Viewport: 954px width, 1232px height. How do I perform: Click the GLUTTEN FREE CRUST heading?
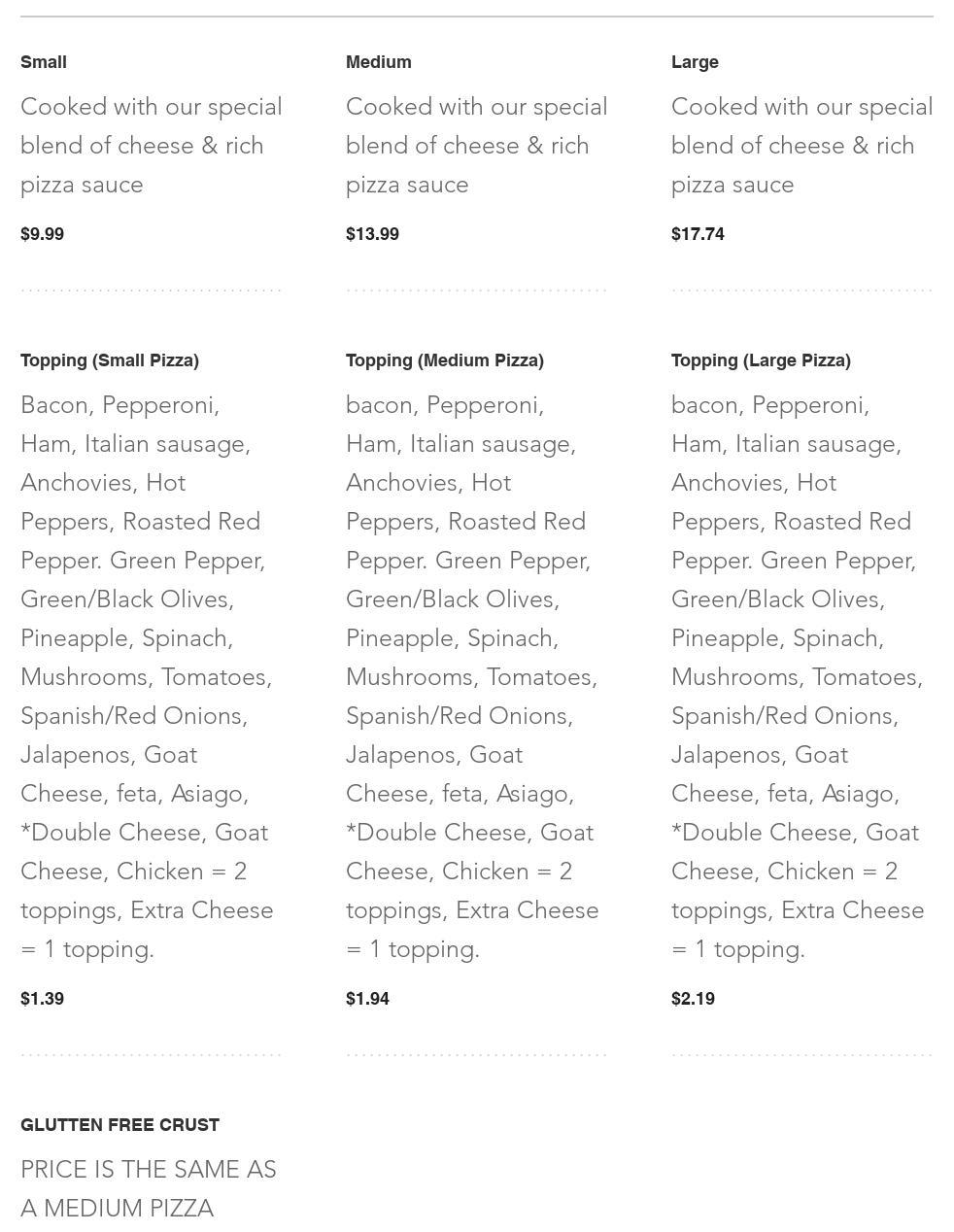(x=119, y=1125)
